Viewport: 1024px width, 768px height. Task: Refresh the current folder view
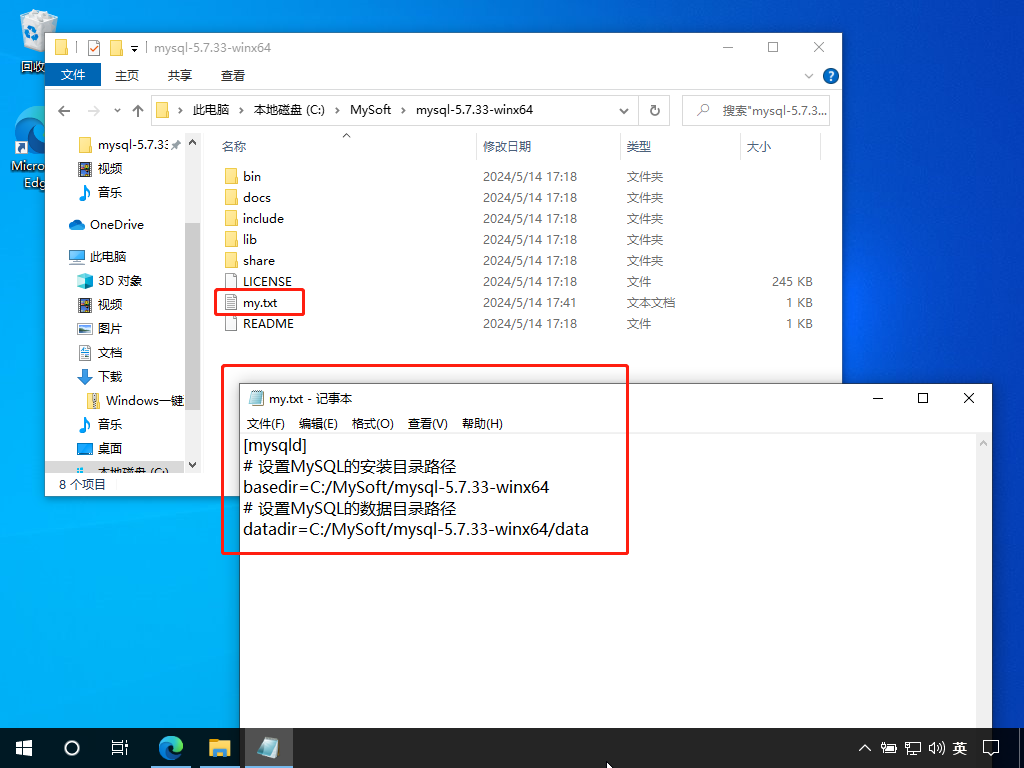(654, 110)
